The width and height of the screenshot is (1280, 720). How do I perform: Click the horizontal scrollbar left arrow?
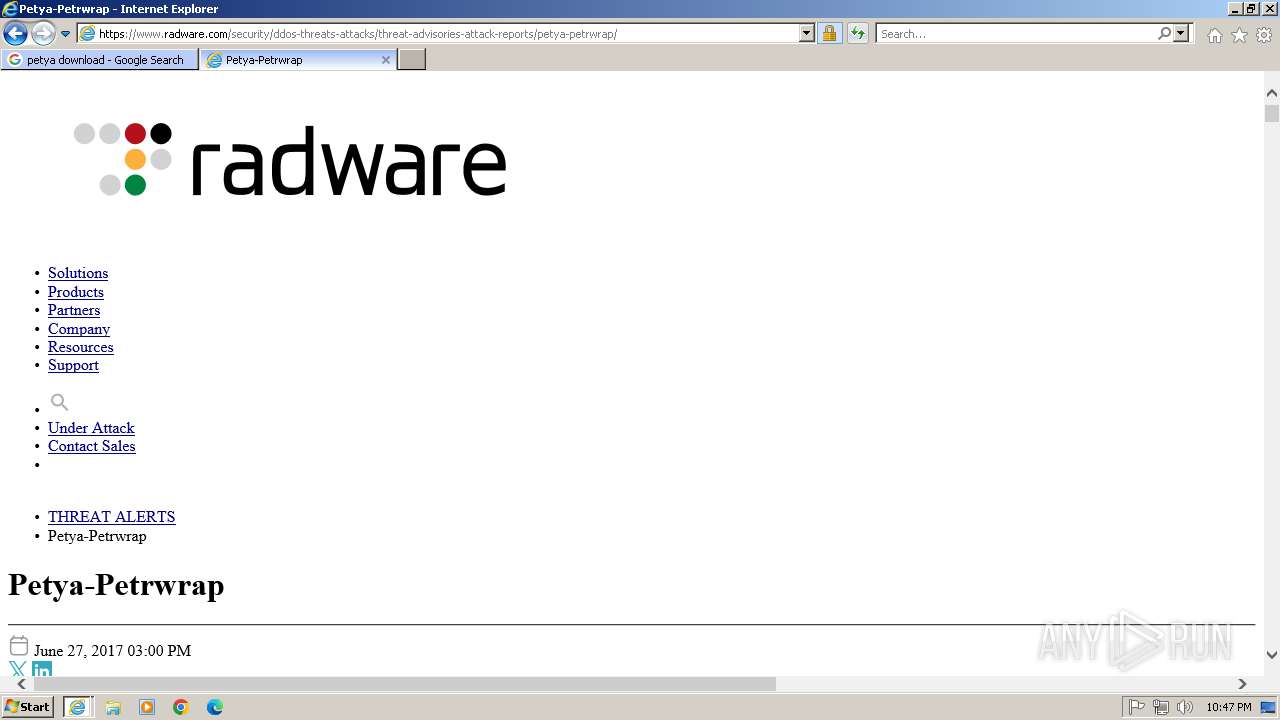(x=21, y=684)
